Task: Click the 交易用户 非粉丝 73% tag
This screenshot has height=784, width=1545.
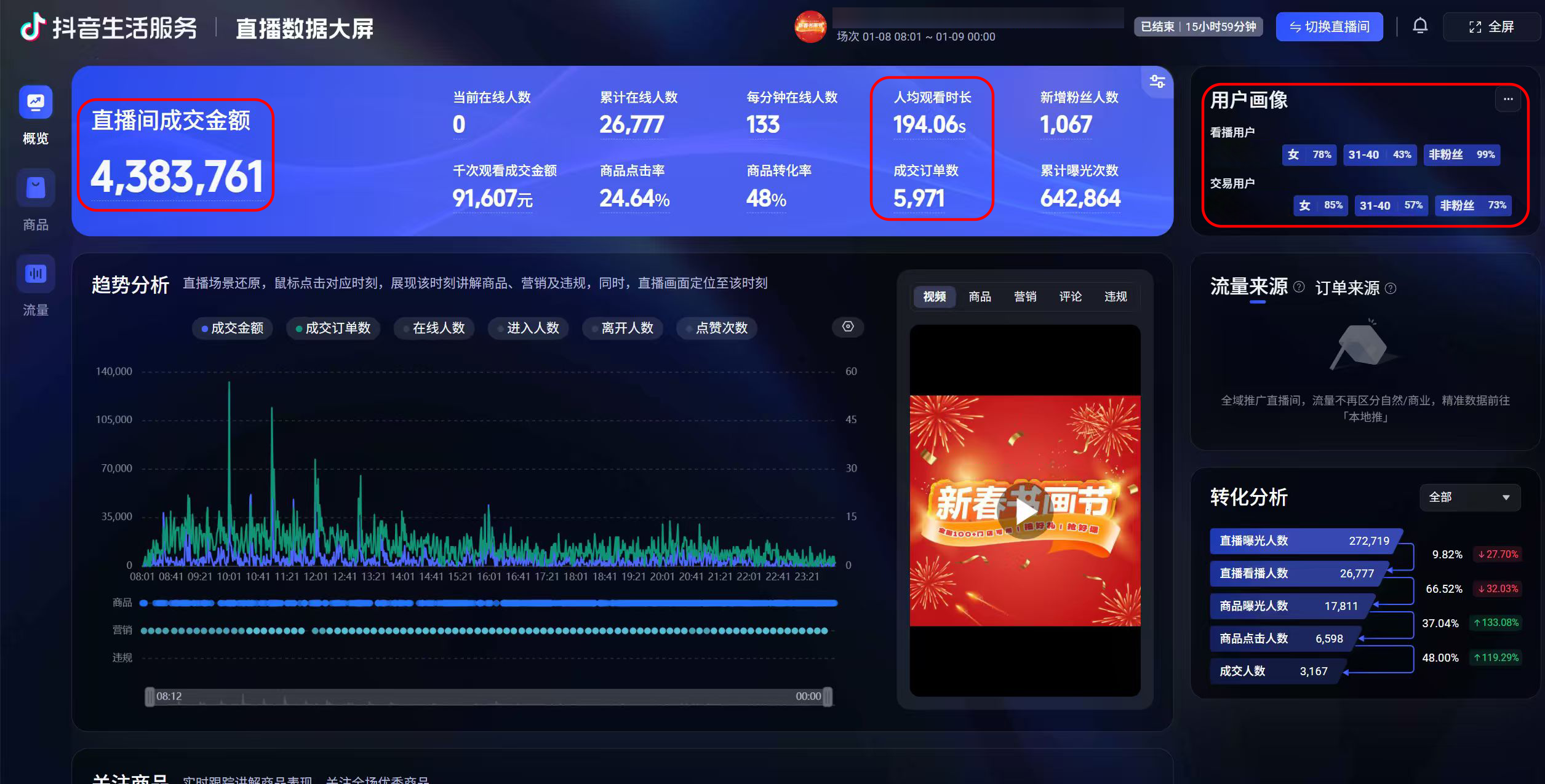Action: pyautogui.click(x=1473, y=206)
